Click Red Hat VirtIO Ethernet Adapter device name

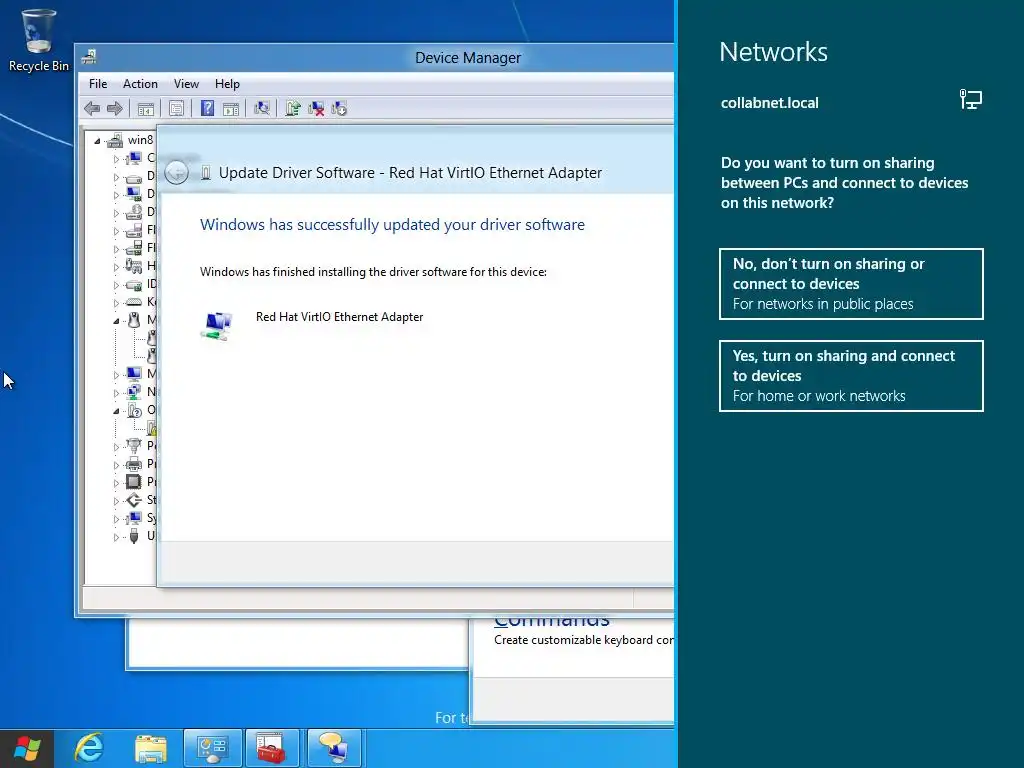pos(340,317)
